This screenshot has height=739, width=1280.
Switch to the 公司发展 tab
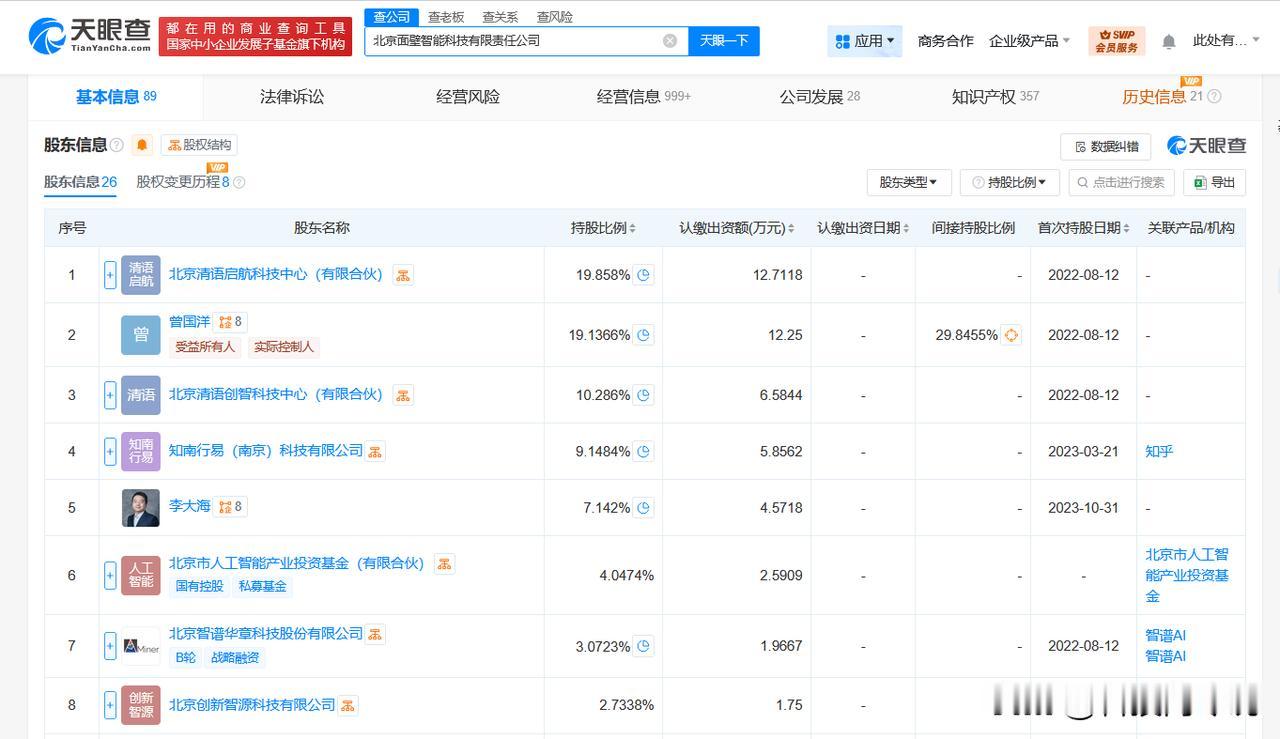coord(820,97)
